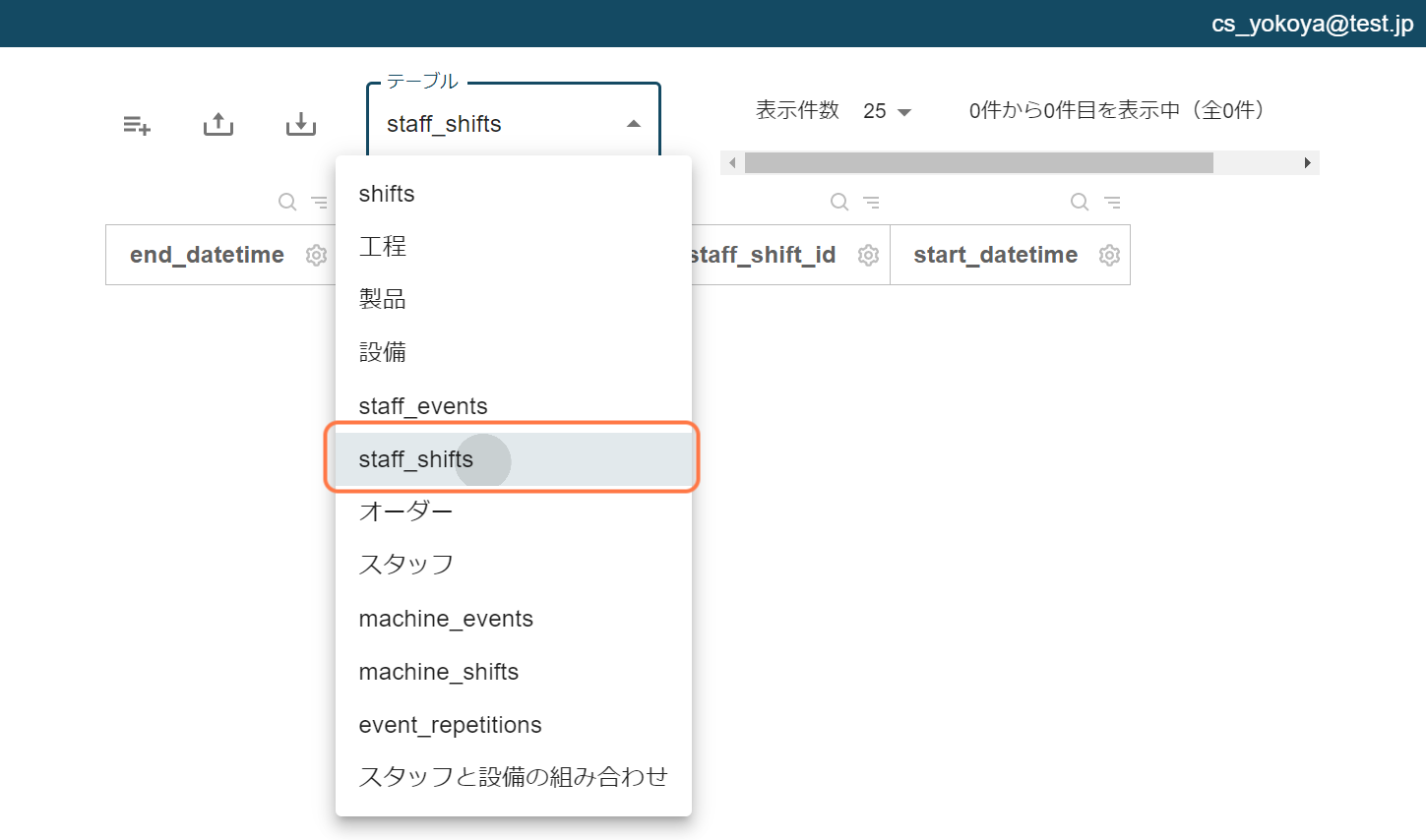Screen dimensions: 1426x840
Task: Open the 表示件数 25 dropdown
Action: point(888,111)
